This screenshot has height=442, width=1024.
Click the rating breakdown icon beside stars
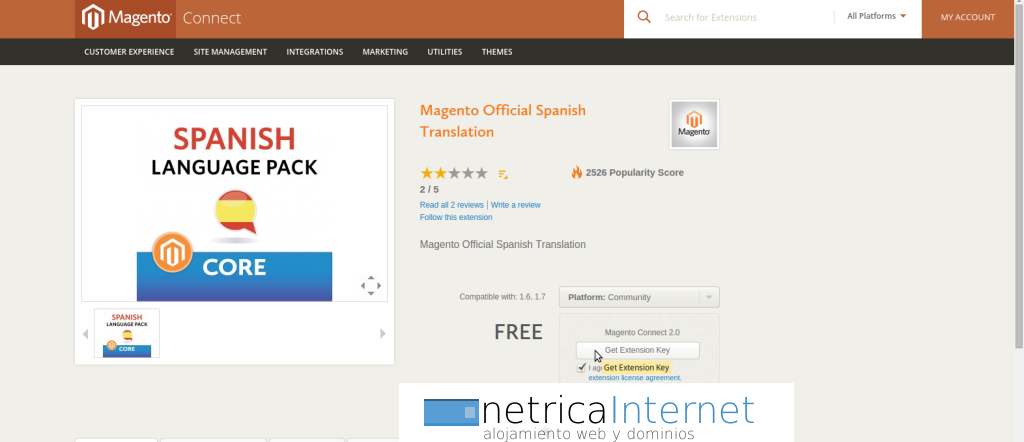coord(503,174)
